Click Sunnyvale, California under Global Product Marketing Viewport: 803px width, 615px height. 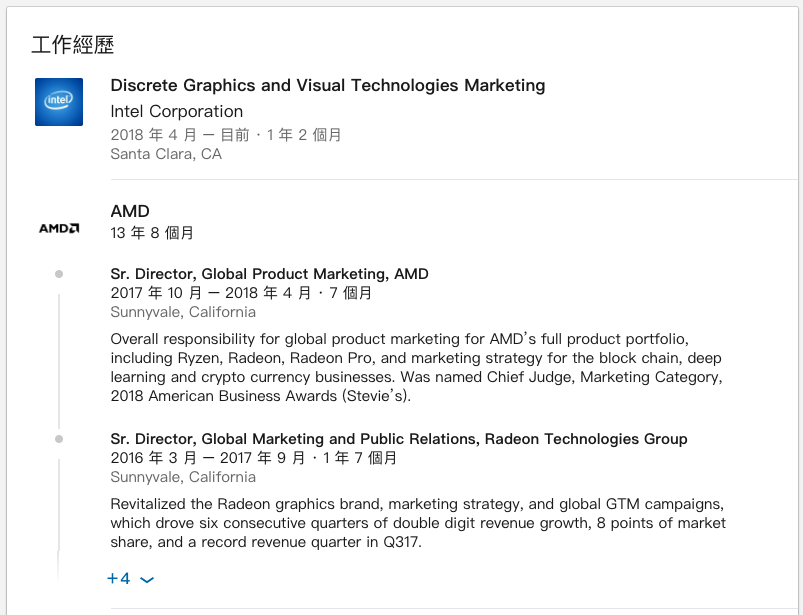pyautogui.click(x=183, y=312)
